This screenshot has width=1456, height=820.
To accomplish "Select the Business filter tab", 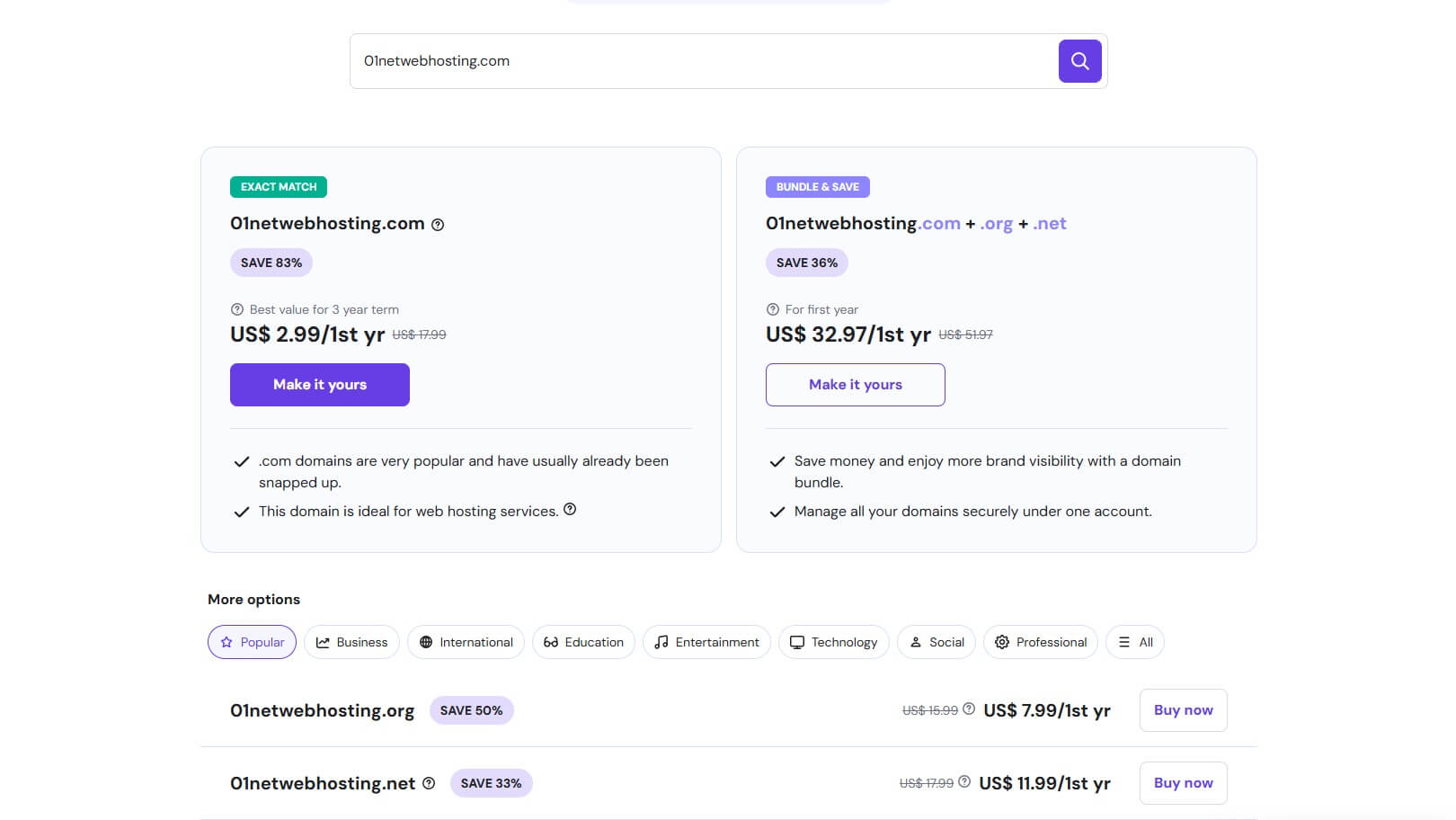I will click(351, 642).
